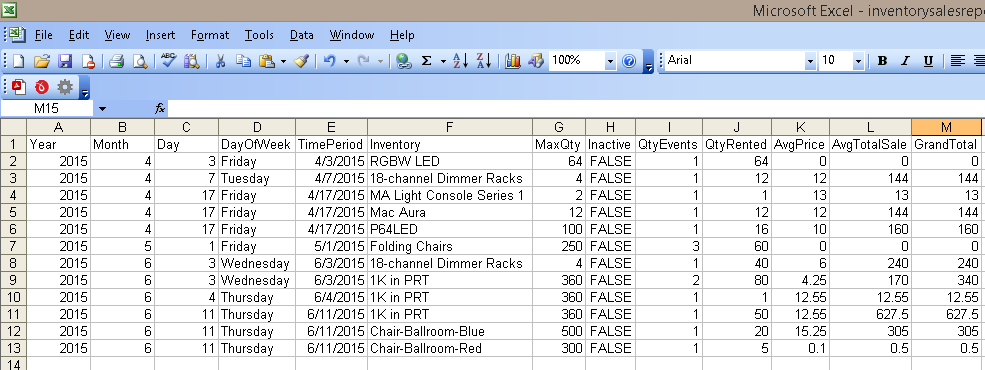This screenshot has height=370, width=985.
Task: Open Print Preview
Action: [139, 61]
